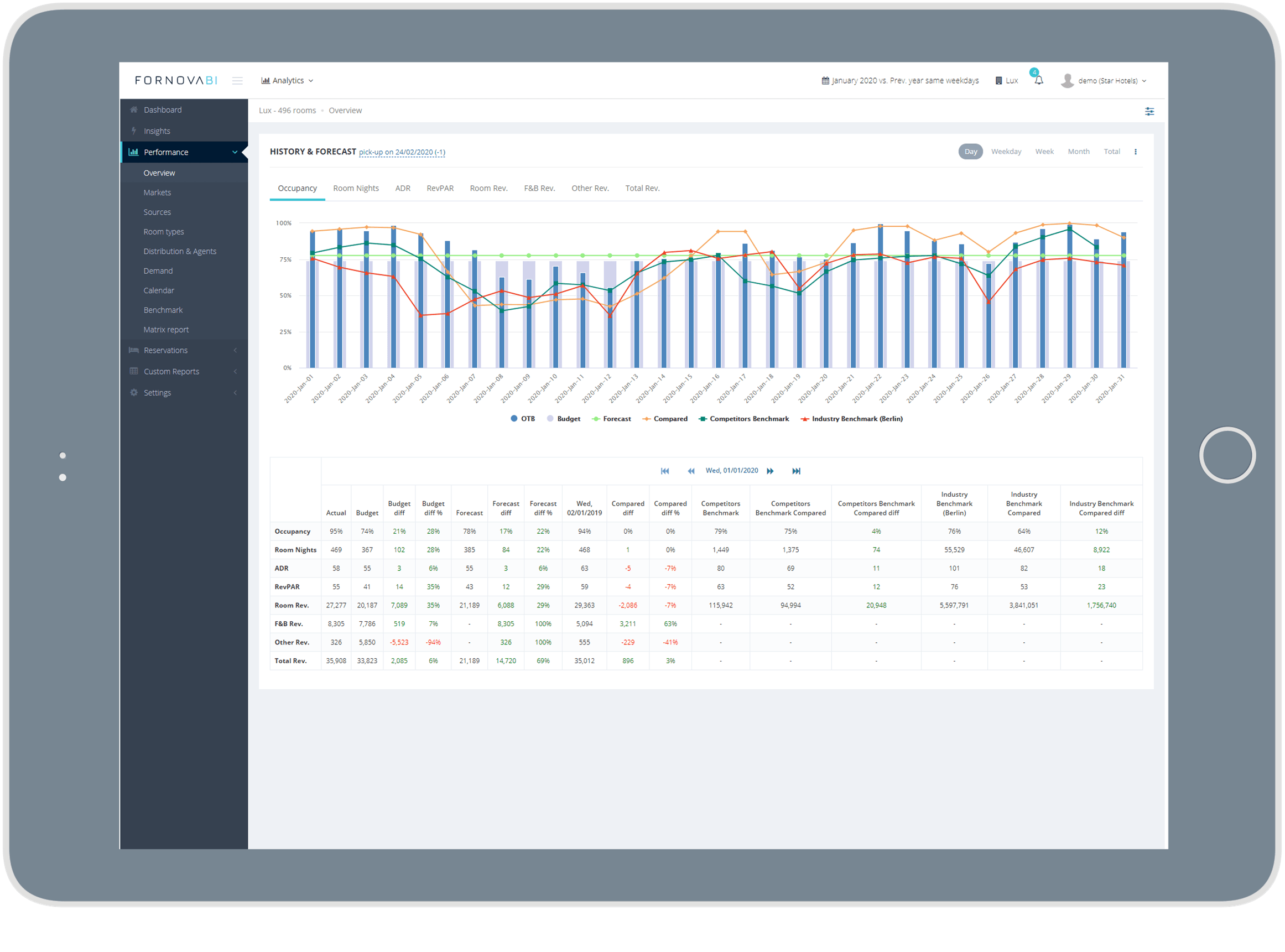Open the notifications bell
The image size is (1285, 952).
tap(1038, 81)
